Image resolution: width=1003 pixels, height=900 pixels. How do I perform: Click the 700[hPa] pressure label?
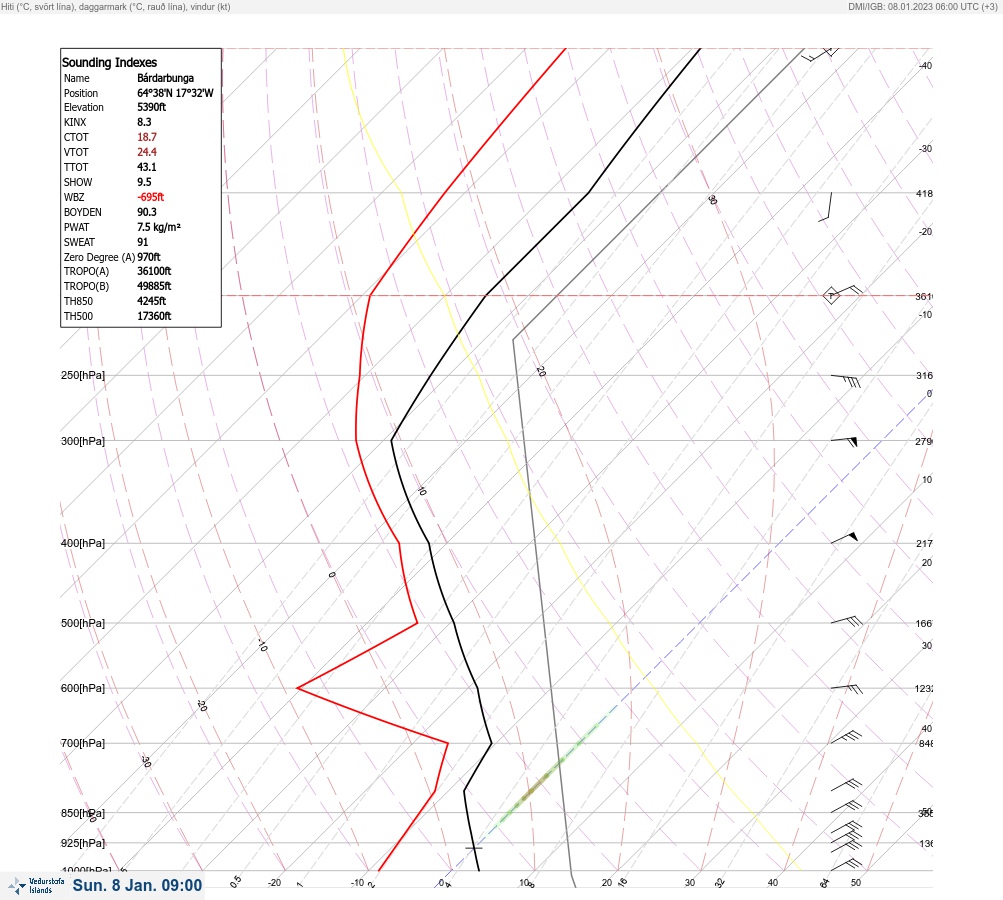83,743
